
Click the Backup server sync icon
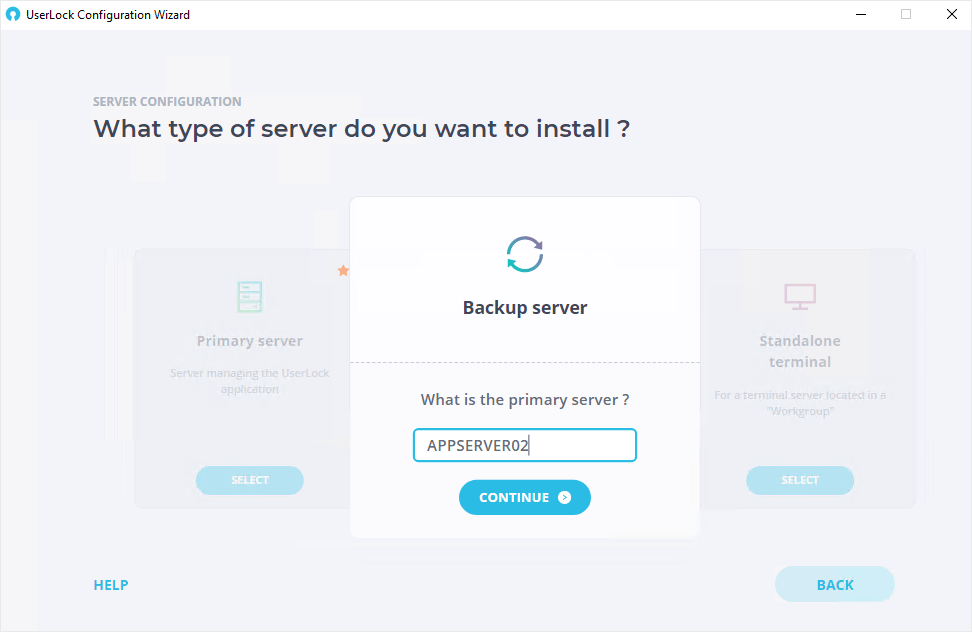pos(525,254)
